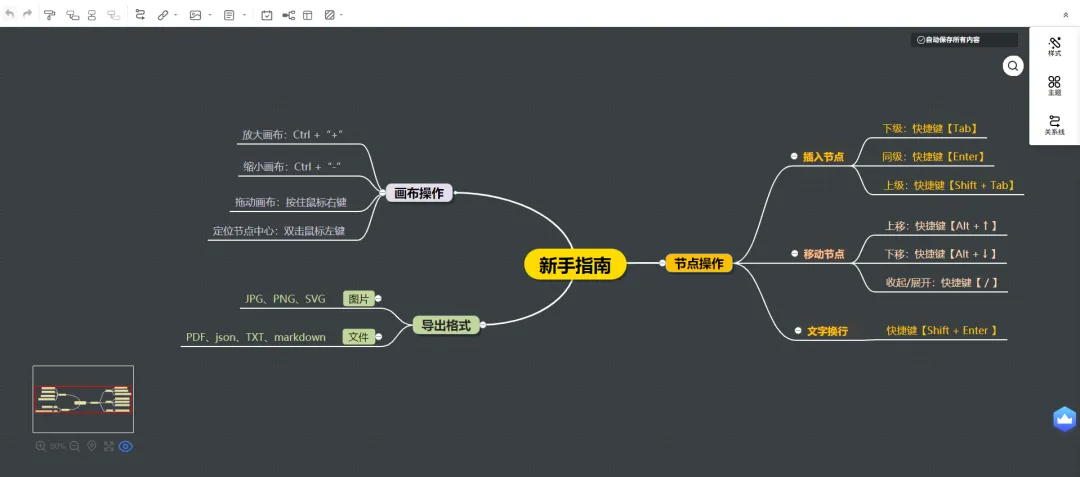Collapse the 文件 node toggle
The height and width of the screenshot is (477, 1080).
(379, 337)
